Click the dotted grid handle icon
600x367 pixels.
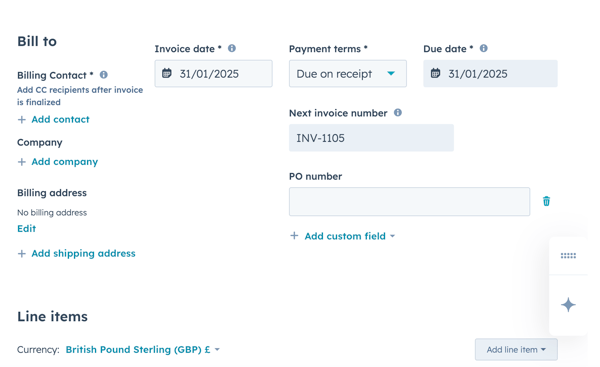(x=568, y=256)
